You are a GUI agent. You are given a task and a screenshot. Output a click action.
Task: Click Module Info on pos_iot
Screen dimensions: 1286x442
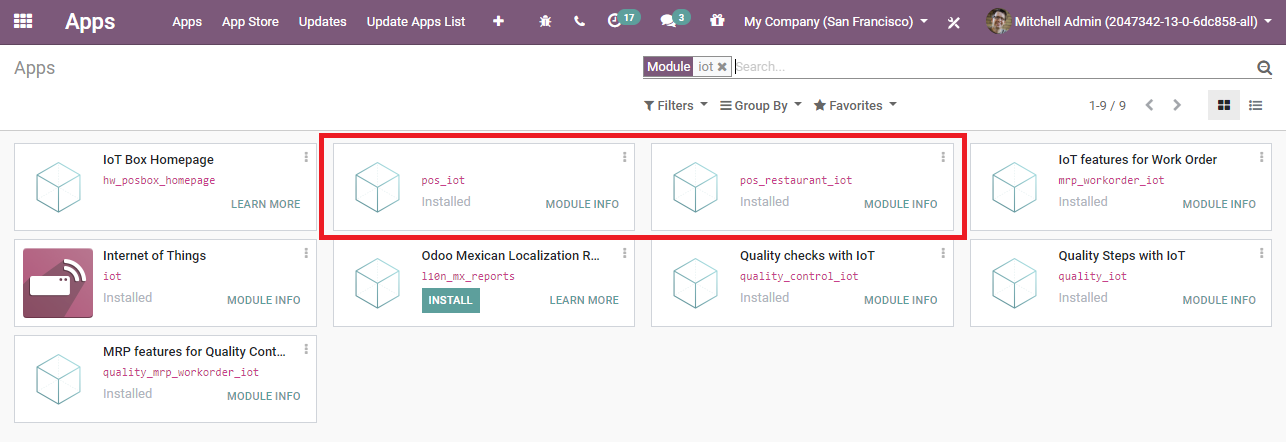[x=582, y=204]
